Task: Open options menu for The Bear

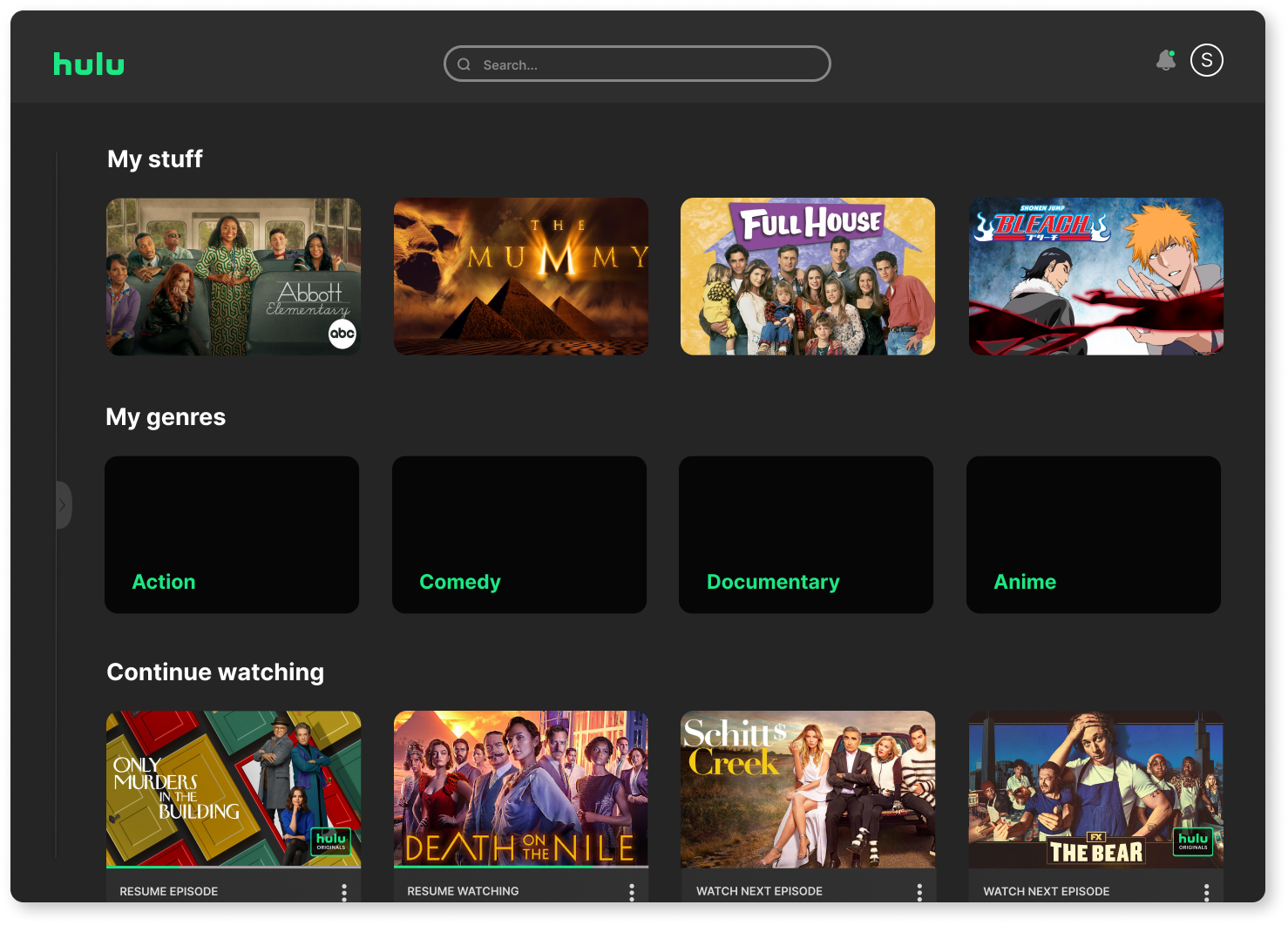Action: click(x=1207, y=892)
